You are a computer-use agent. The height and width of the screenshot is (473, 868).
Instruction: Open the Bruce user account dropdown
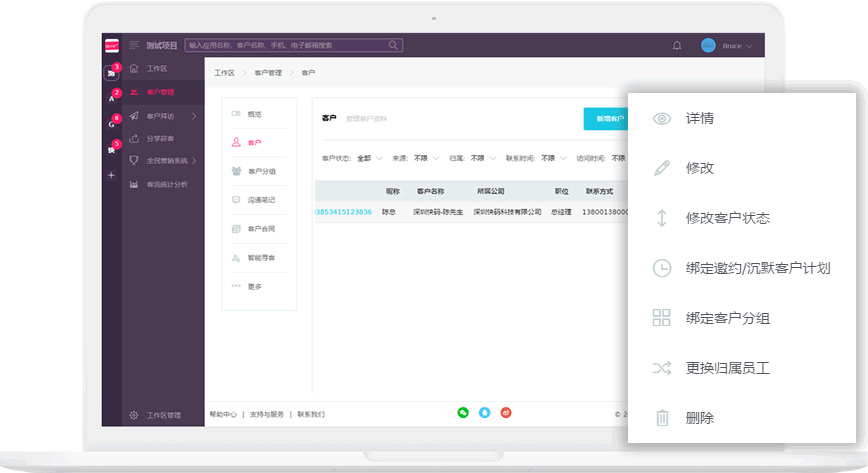(x=727, y=46)
